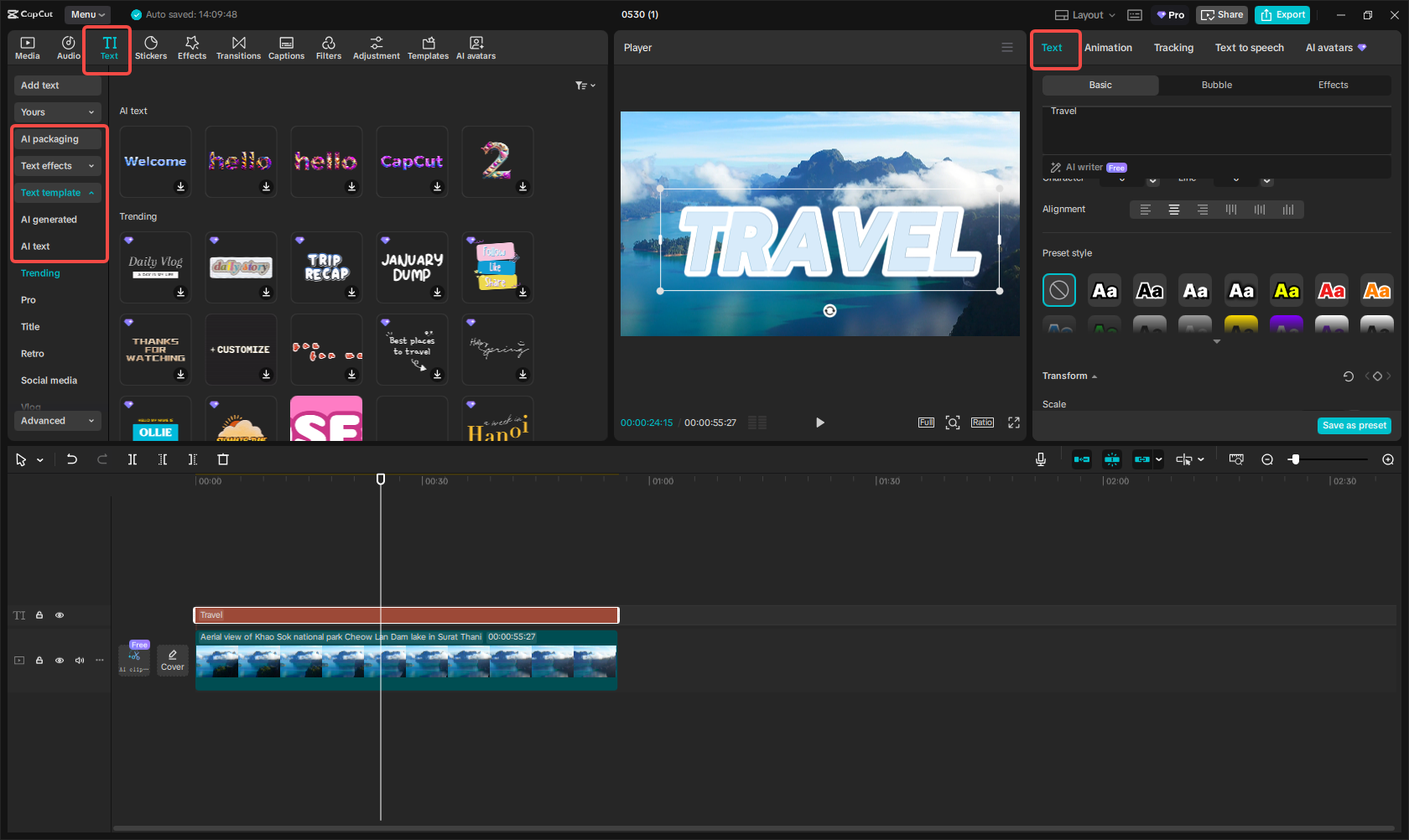Viewport: 1409px width, 840px height.
Task: Lock the video track
Action: pos(39,660)
